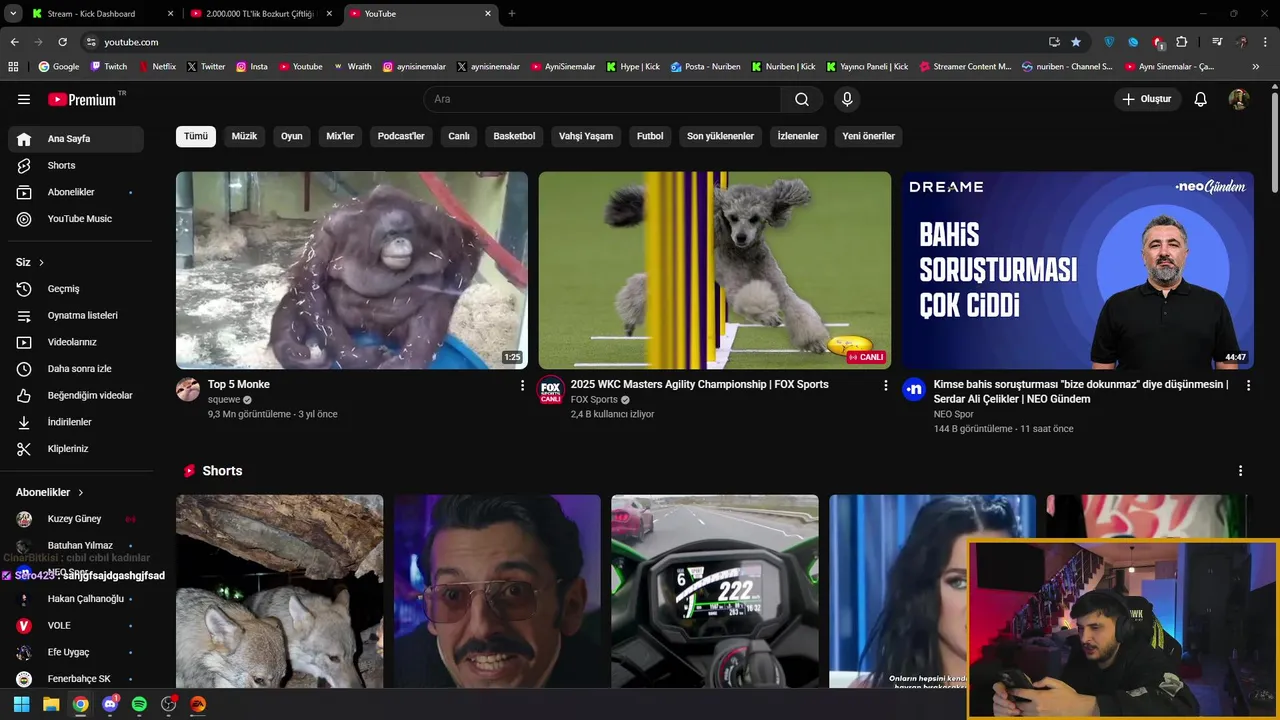Open the Shorts section options menu

tap(1241, 471)
